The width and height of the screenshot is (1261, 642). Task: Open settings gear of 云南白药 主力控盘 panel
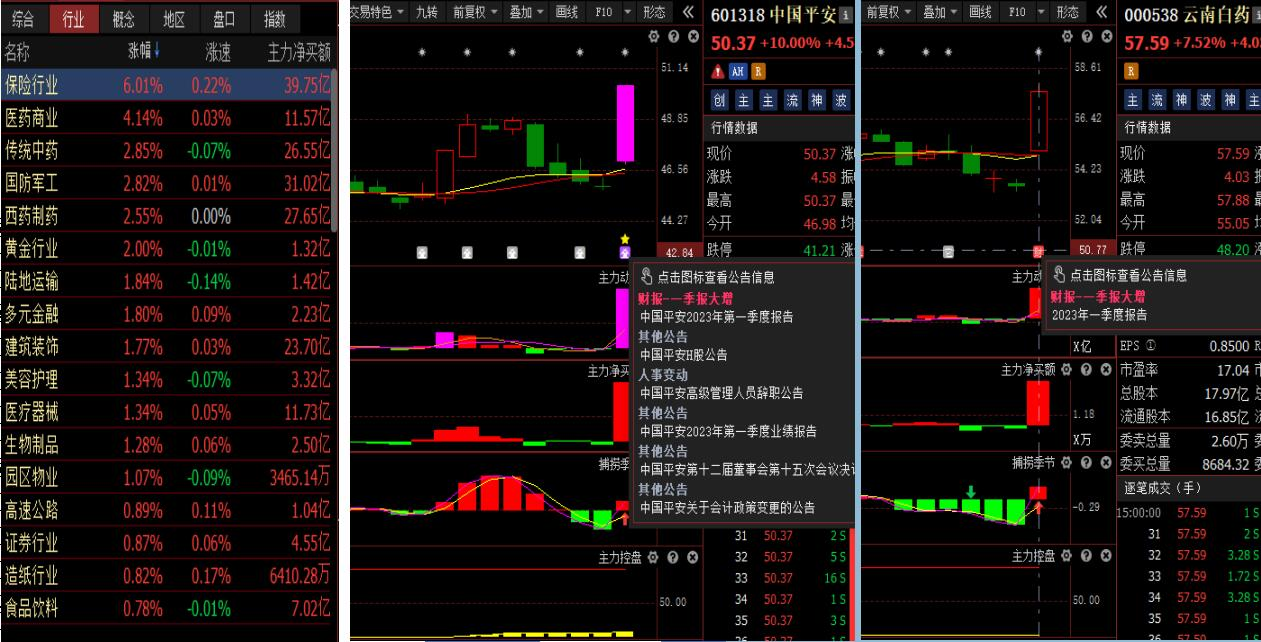[x=1069, y=555]
